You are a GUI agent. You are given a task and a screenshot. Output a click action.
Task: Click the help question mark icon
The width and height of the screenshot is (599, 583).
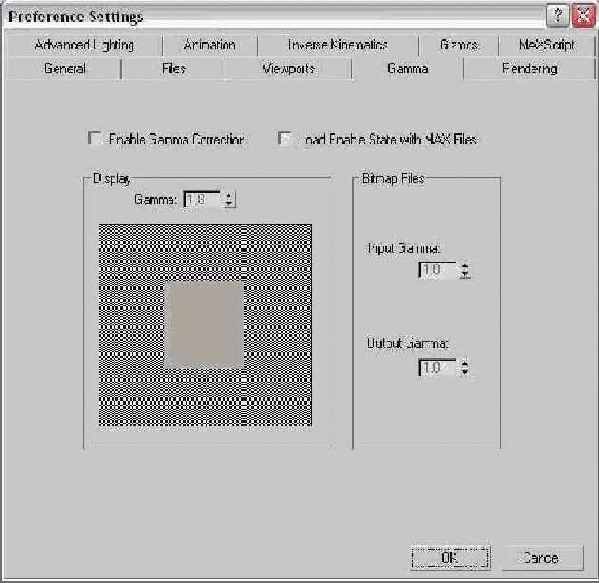[557, 16]
